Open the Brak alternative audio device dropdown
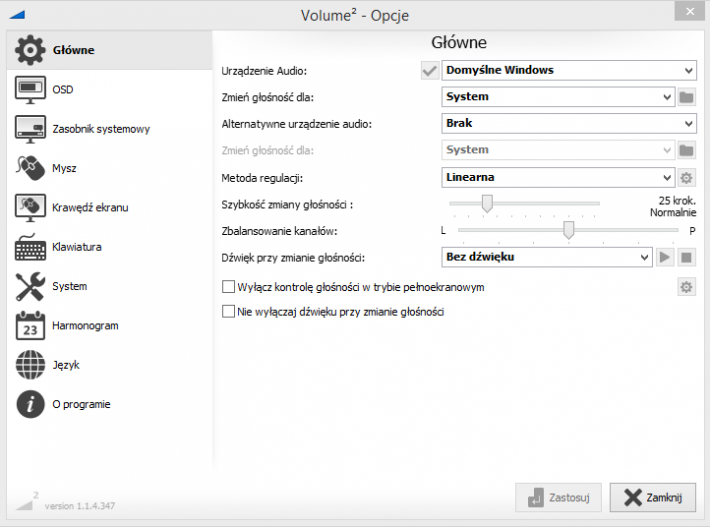This screenshot has height=527, width=710. point(569,123)
